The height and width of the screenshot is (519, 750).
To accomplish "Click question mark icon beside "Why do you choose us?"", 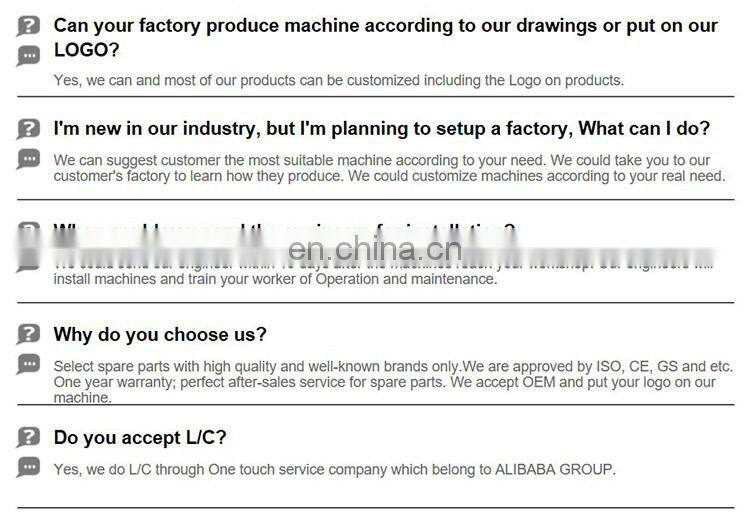I will pos(29,334).
